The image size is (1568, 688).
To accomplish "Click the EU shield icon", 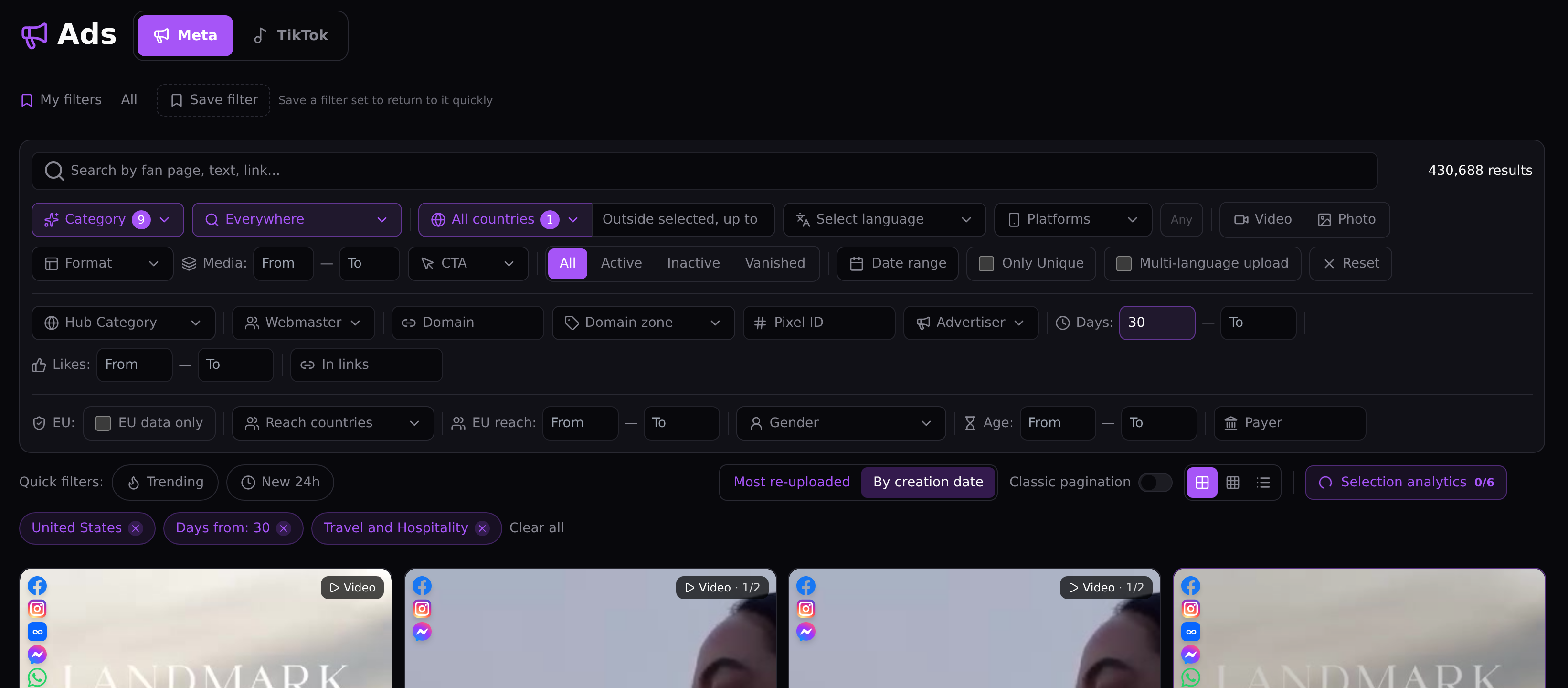I will click(x=39, y=424).
